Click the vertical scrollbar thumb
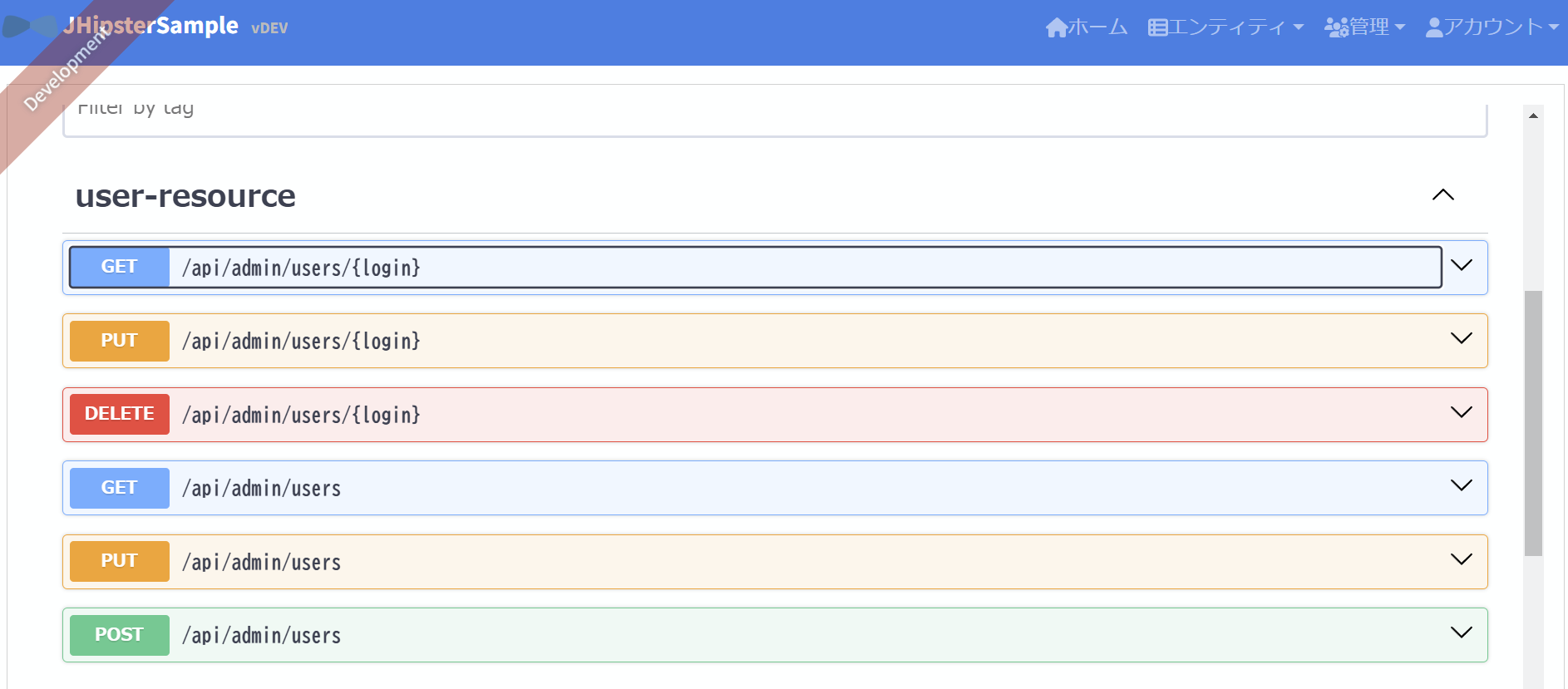 (x=1533, y=423)
